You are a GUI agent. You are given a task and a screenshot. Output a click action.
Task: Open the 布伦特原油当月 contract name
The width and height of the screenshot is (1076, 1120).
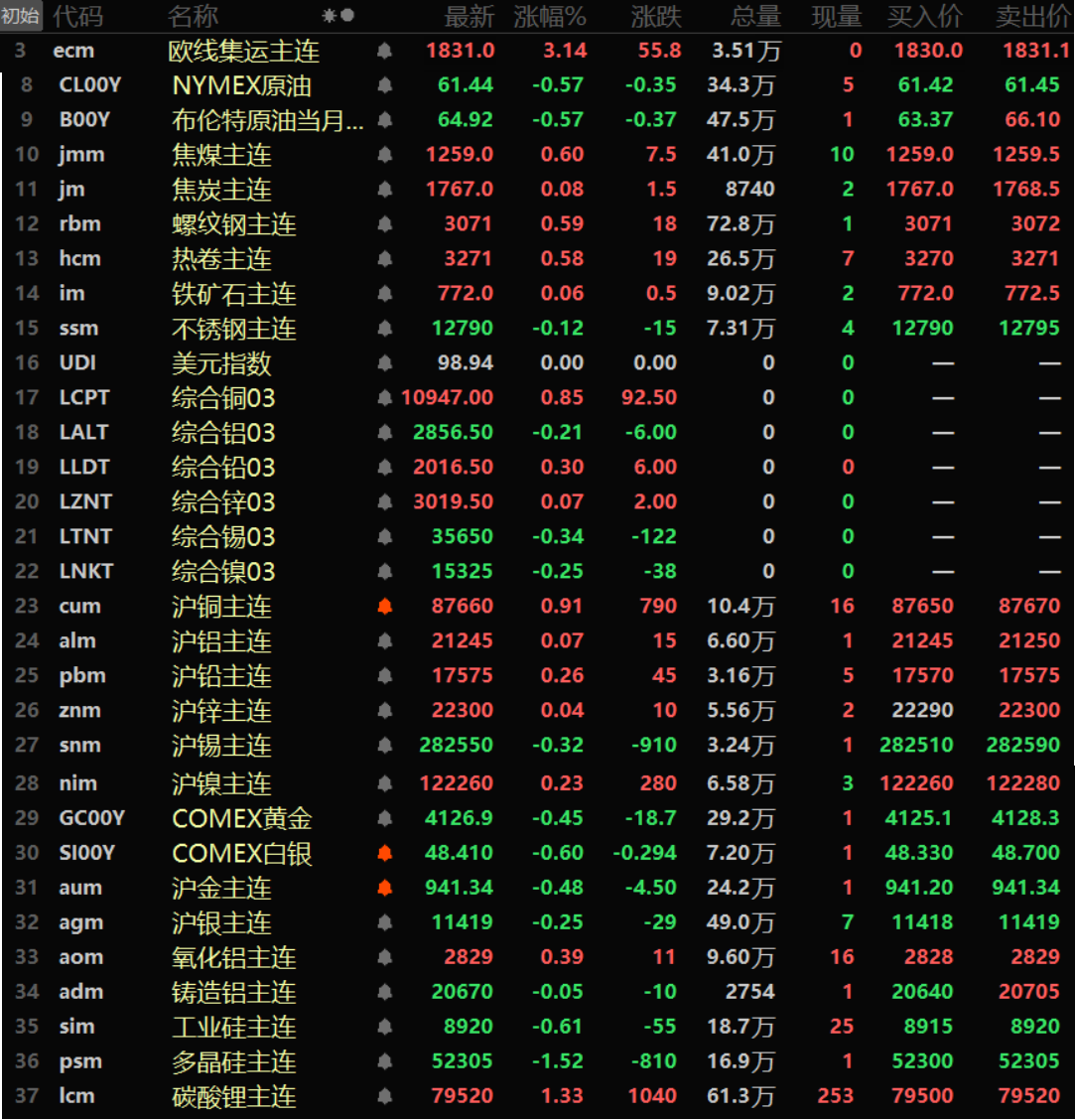[267, 120]
